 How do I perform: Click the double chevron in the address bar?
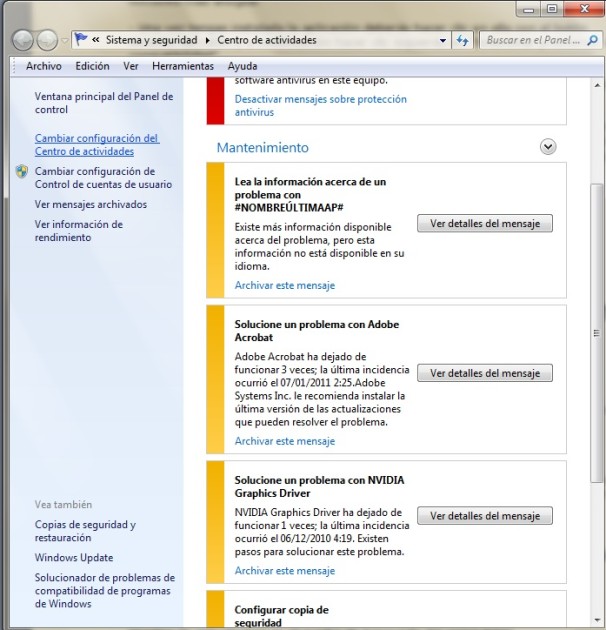[96, 40]
